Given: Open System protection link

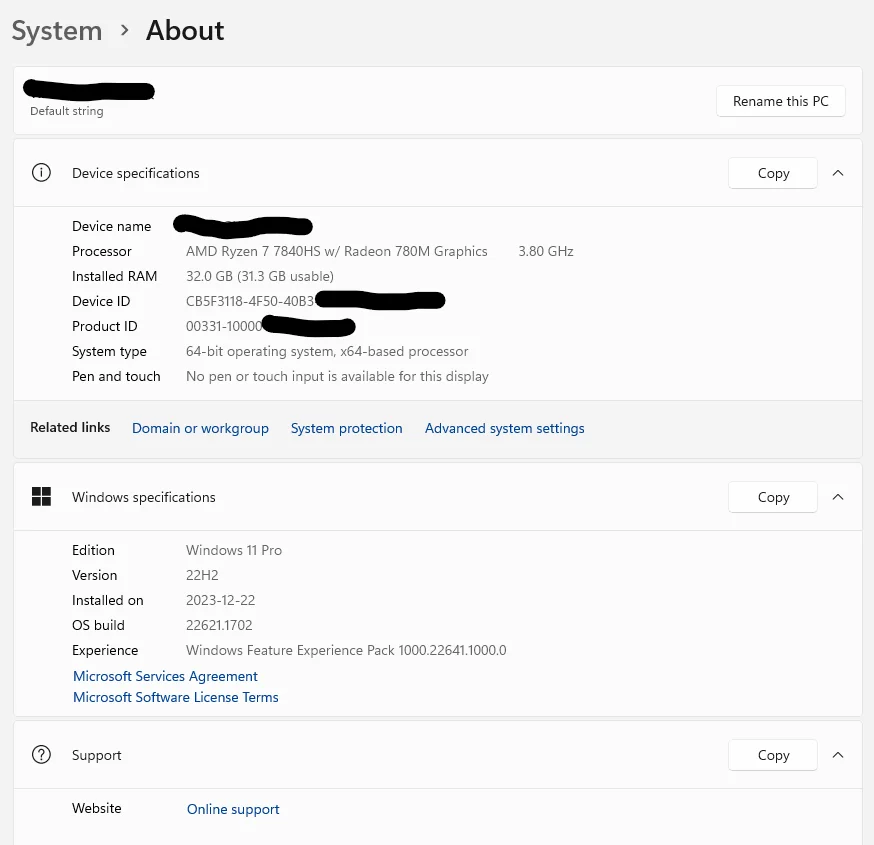Looking at the screenshot, I should pyautogui.click(x=346, y=428).
